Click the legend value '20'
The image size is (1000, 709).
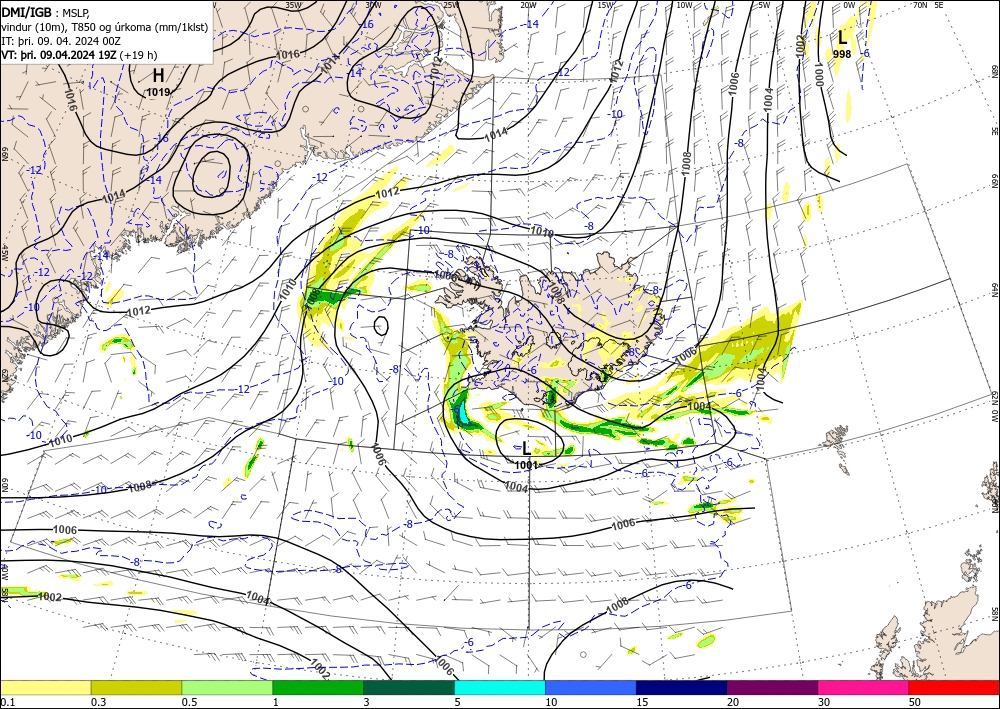733,702
